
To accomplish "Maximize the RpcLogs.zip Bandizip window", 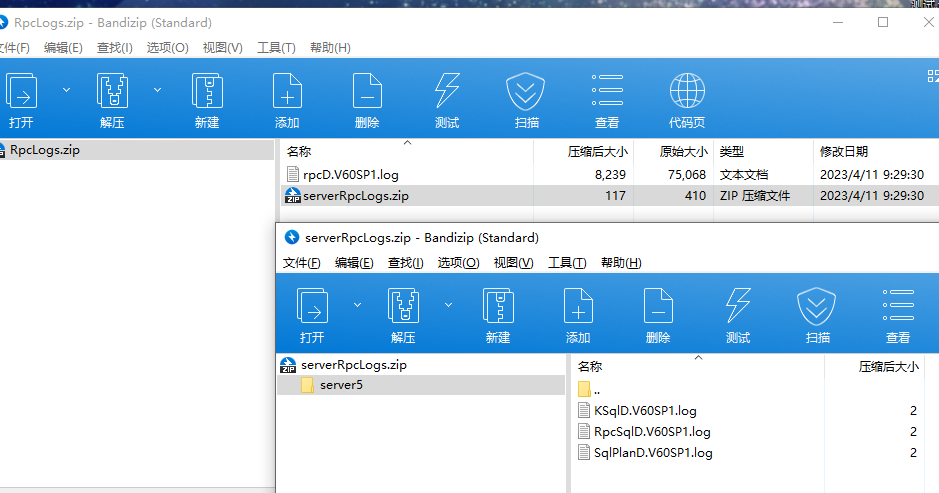I will [x=883, y=22].
